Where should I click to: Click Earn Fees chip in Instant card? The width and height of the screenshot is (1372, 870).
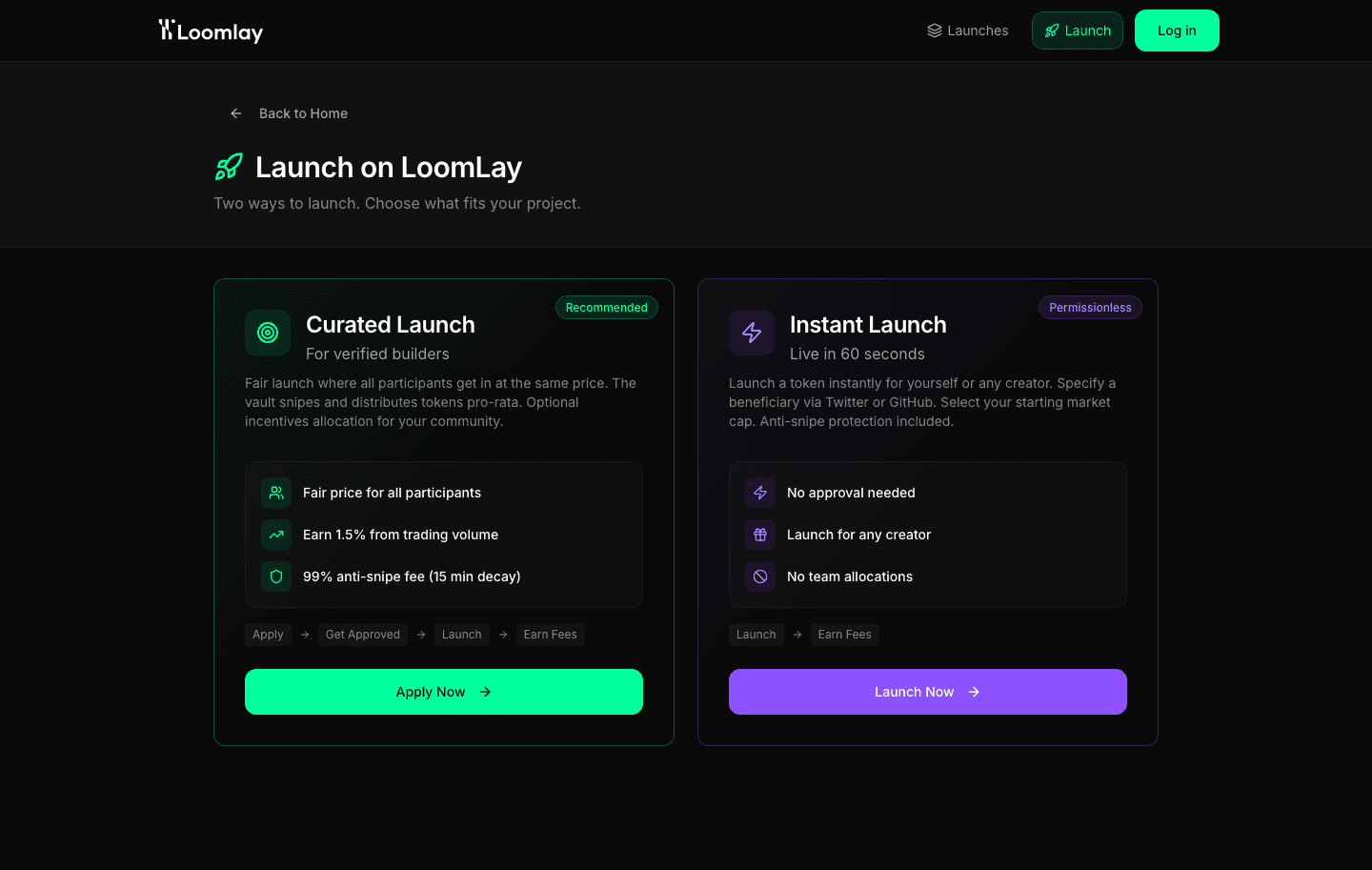pyautogui.click(x=845, y=635)
